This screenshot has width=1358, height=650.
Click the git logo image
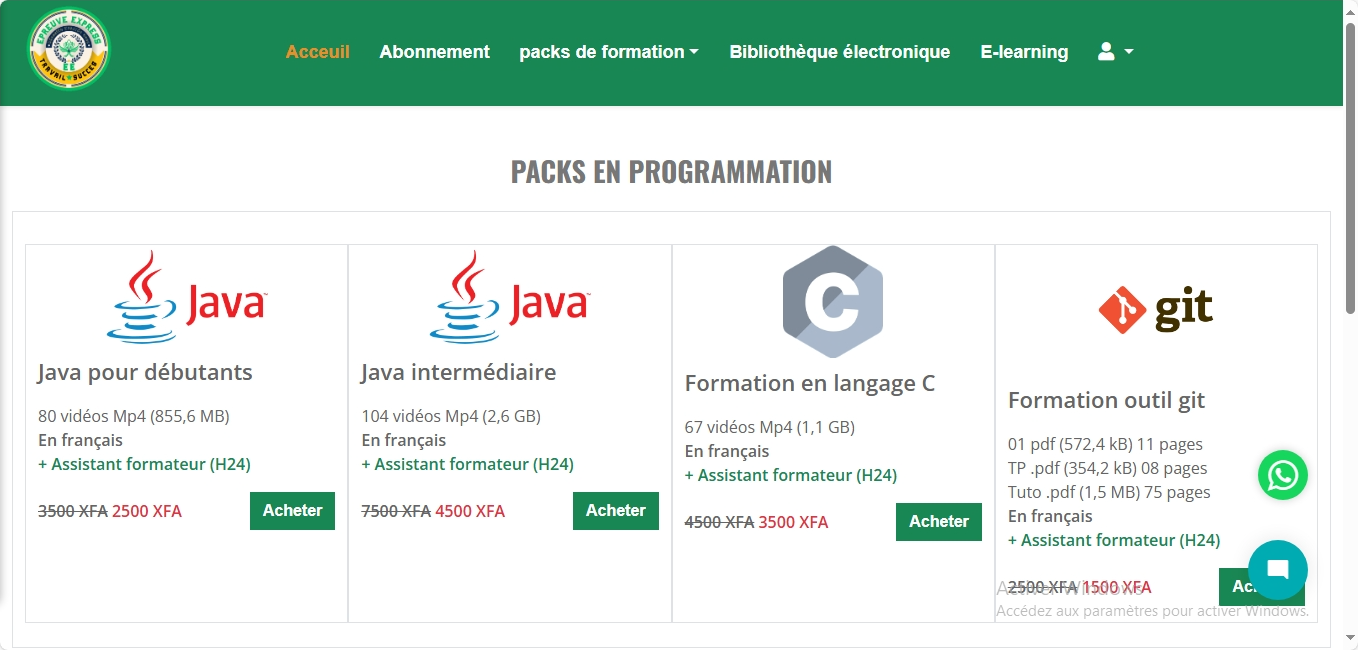[x=1156, y=310]
